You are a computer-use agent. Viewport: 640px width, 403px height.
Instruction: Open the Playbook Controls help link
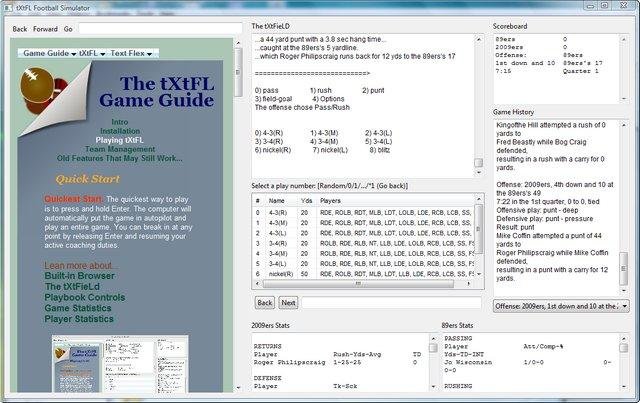tap(85, 297)
